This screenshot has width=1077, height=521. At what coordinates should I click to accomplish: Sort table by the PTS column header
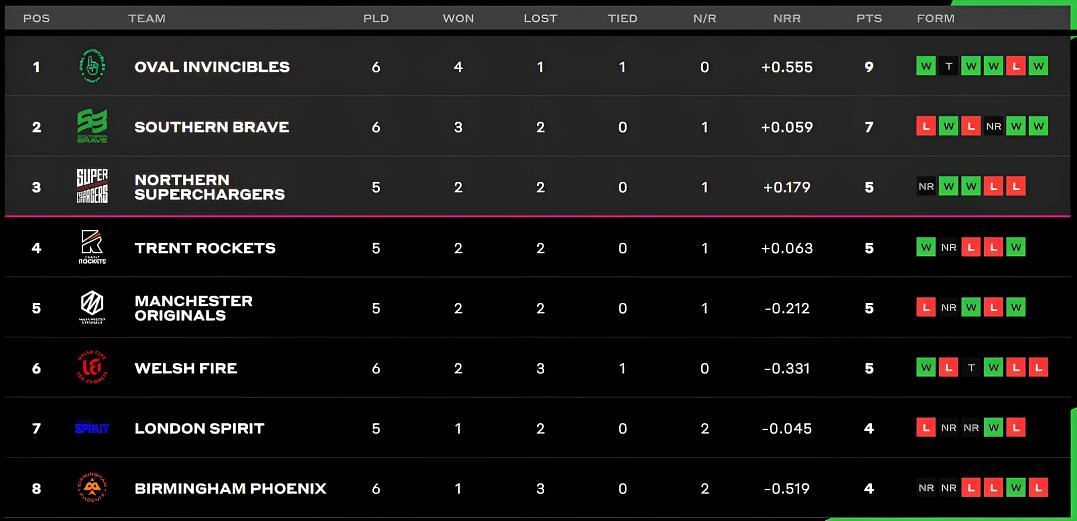[x=869, y=19]
